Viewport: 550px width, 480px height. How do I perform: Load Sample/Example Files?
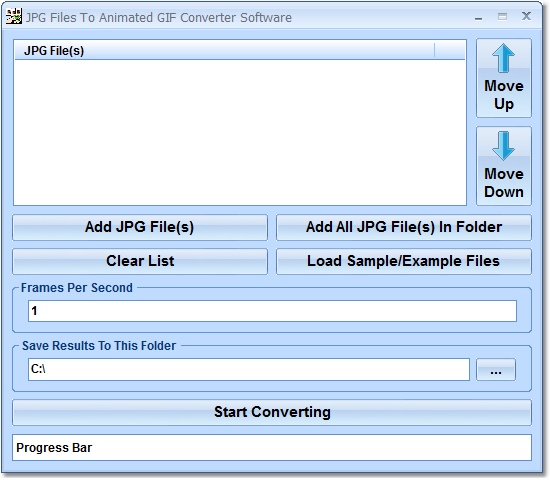point(404,261)
